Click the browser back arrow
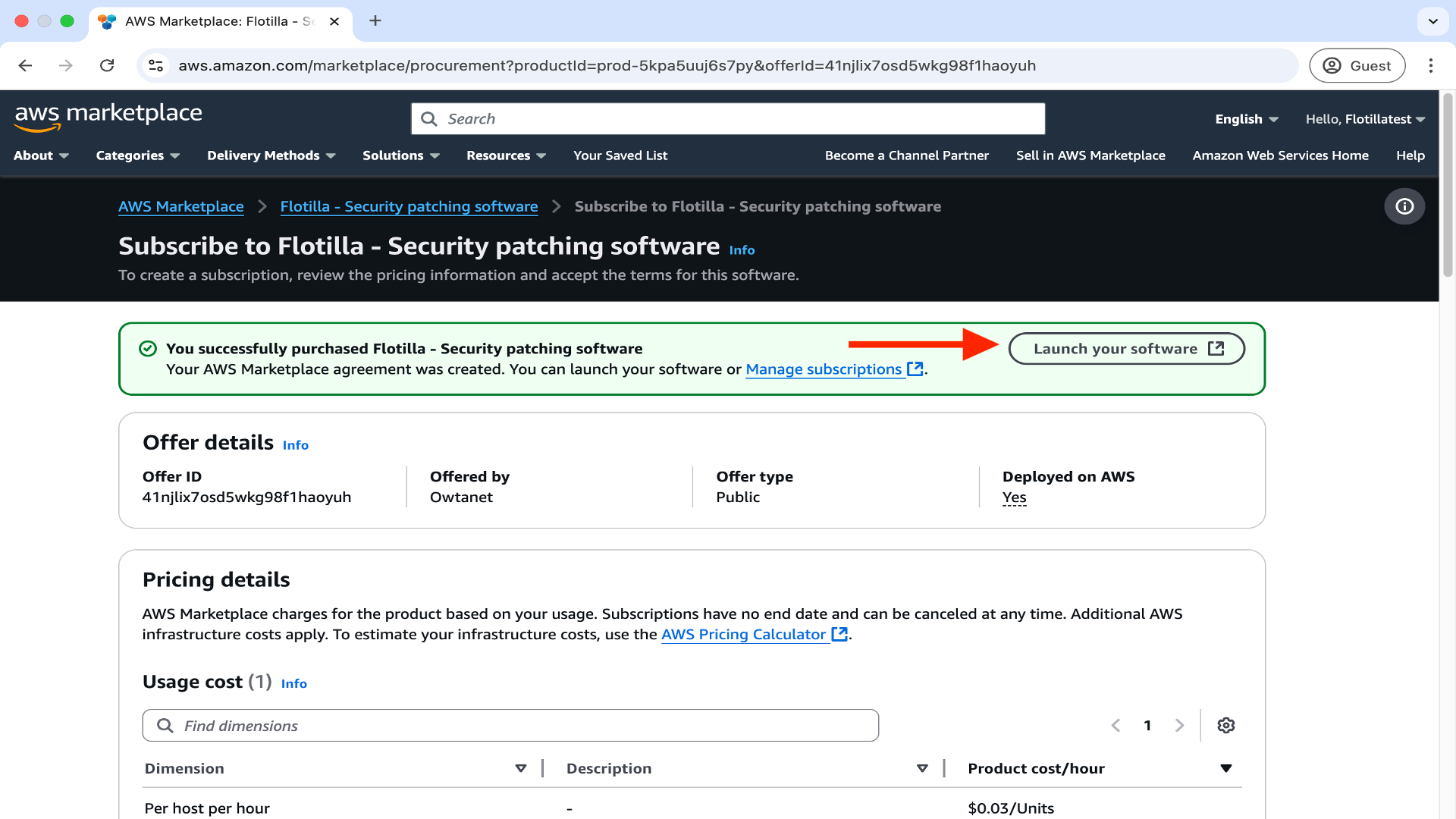Screen dimensions: 1456x819 point(25,65)
